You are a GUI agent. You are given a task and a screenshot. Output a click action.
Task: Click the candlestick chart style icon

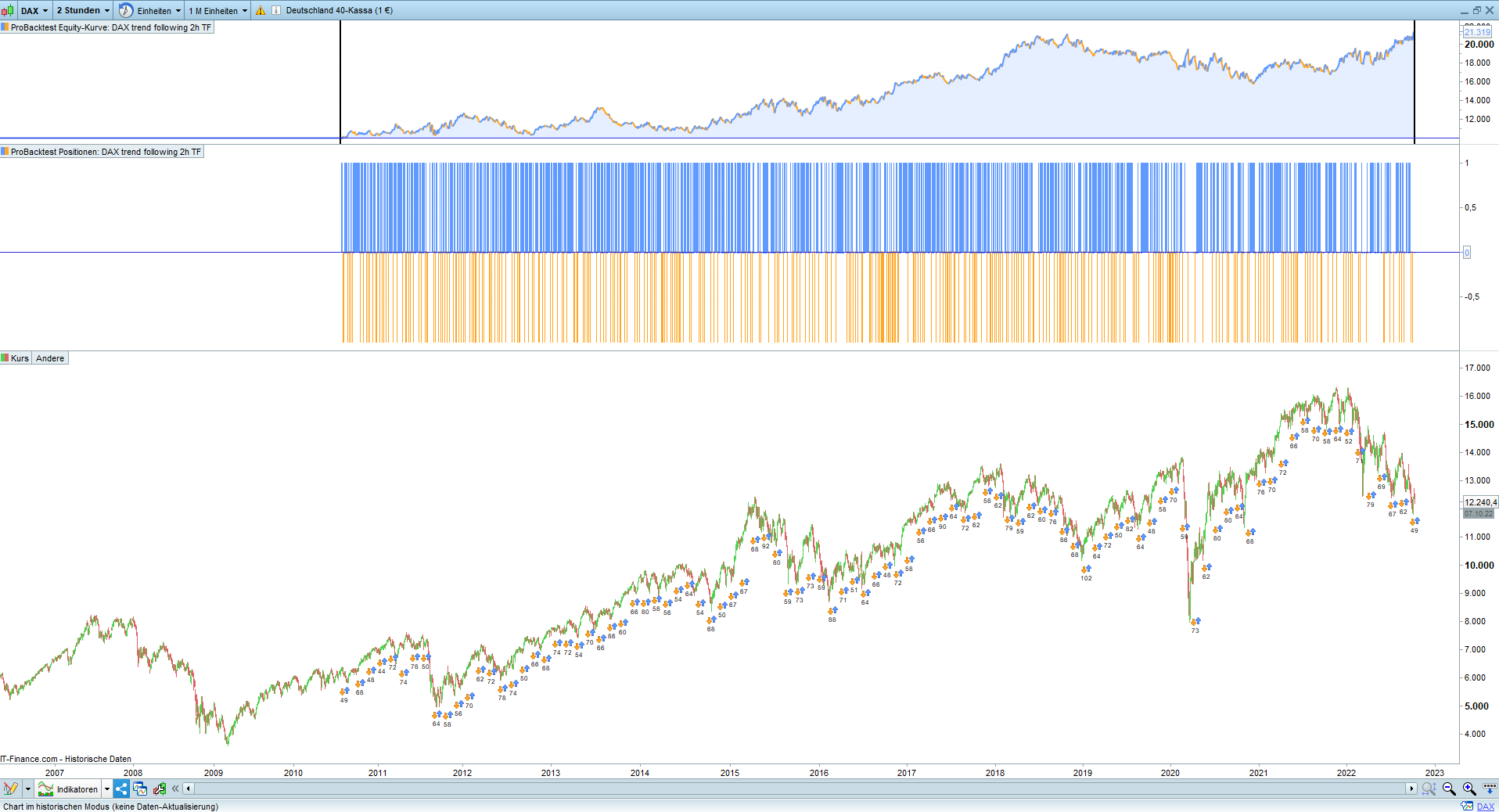tap(8, 10)
